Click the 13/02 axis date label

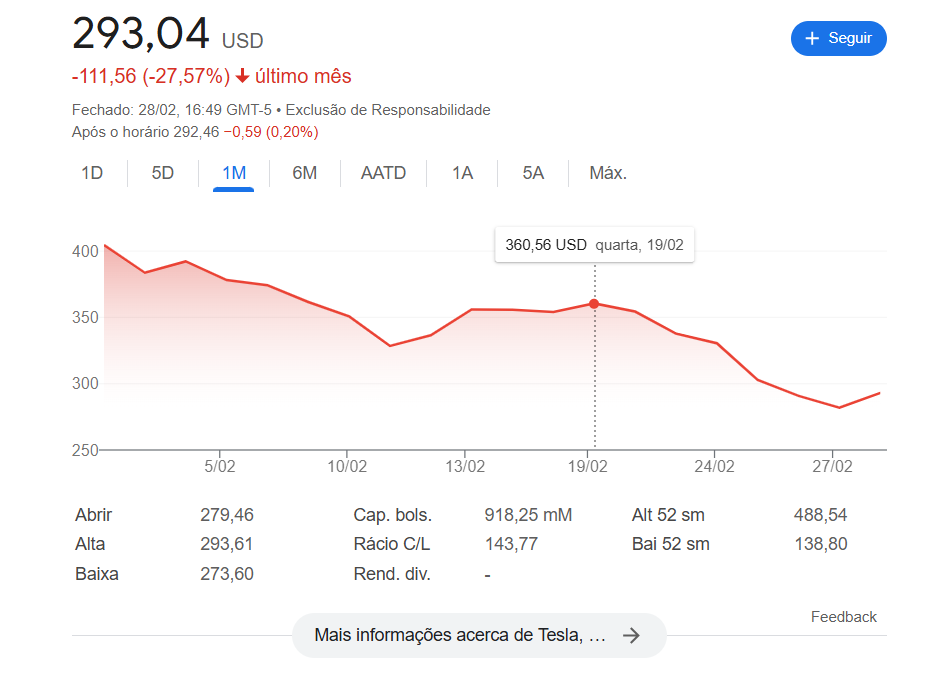pyautogui.click(x=465, y=466)
